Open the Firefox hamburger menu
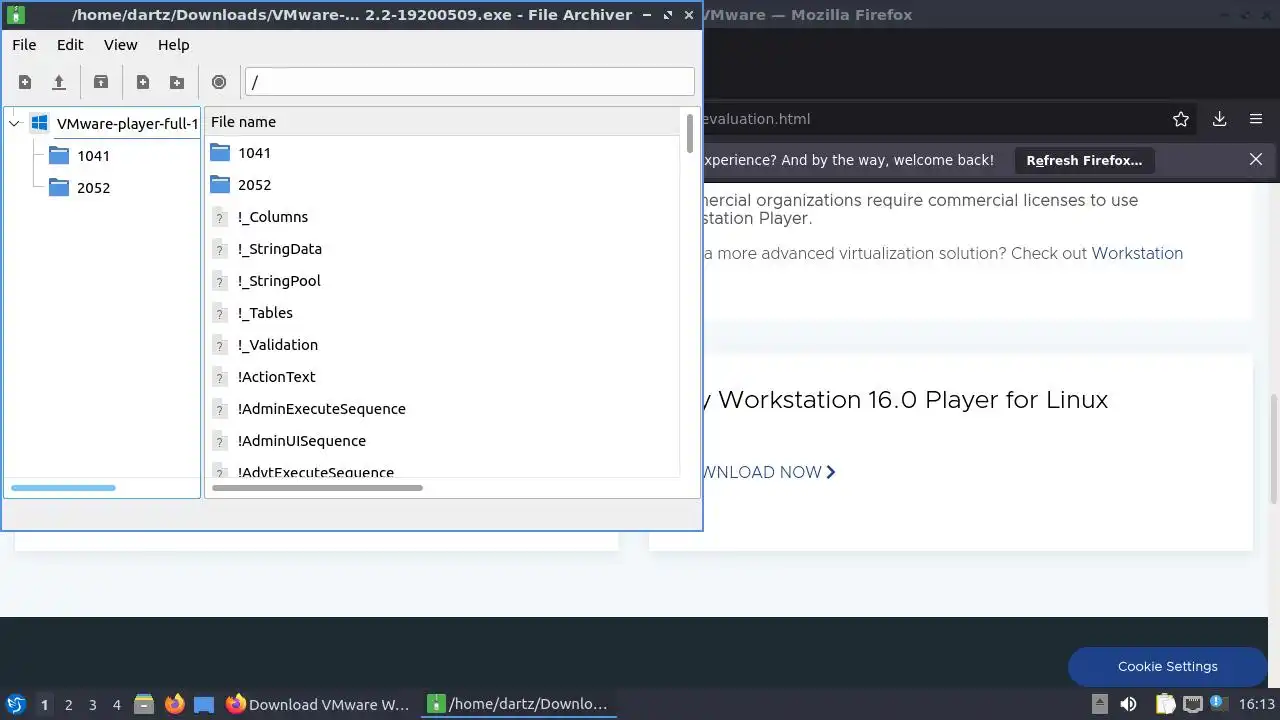1280x720 pixels. pos(1256,119)
